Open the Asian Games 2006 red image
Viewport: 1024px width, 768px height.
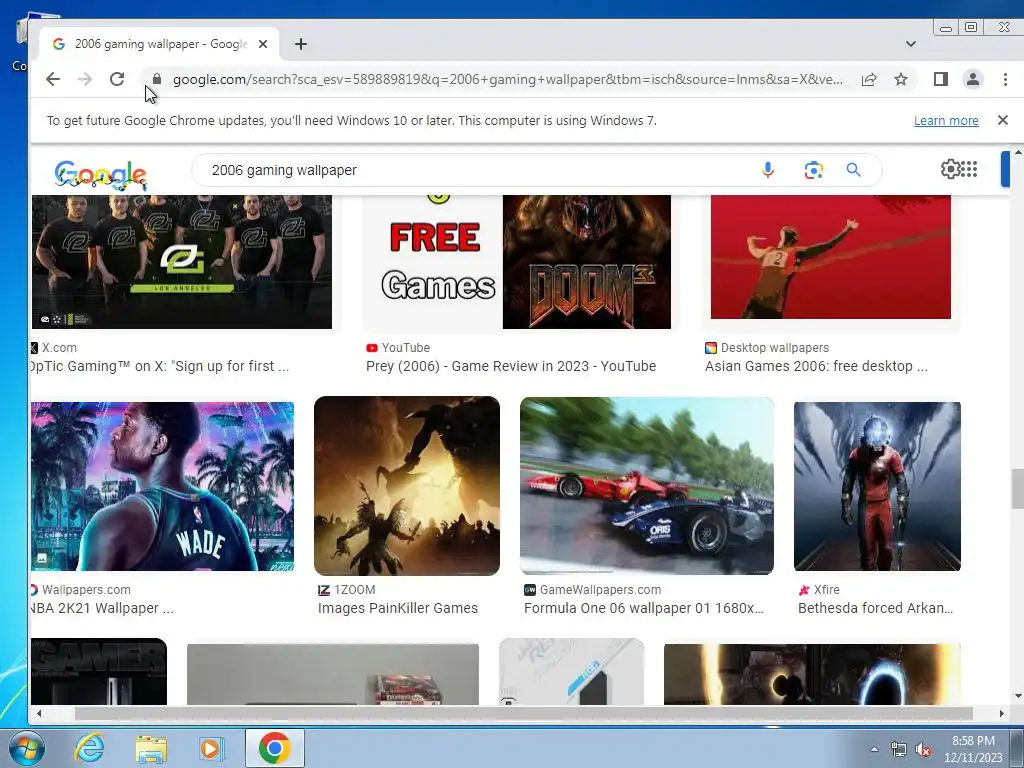[x=831, y=257]
